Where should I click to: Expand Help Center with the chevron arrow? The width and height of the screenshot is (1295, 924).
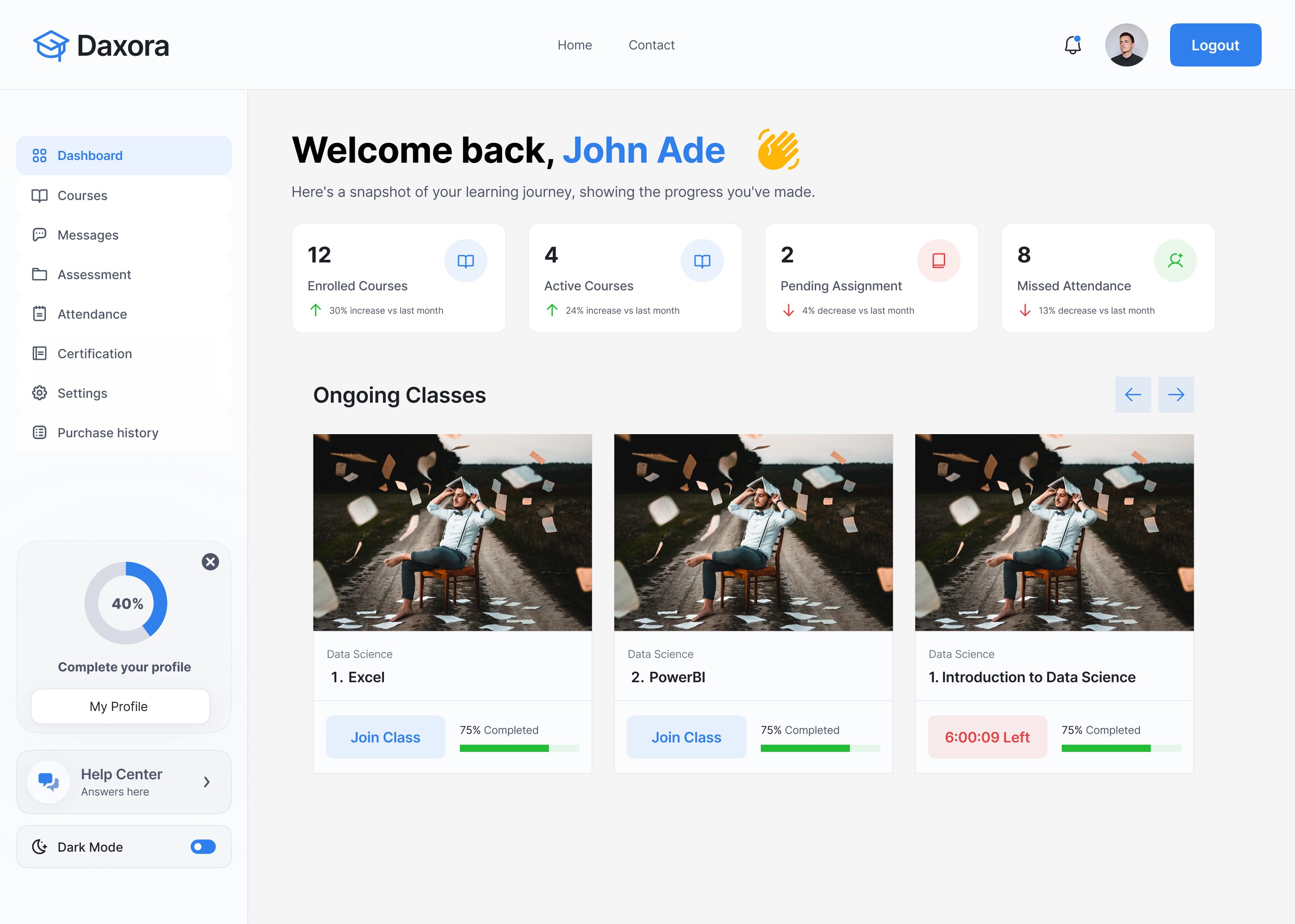pyautogui.click(x=207, y=782)
